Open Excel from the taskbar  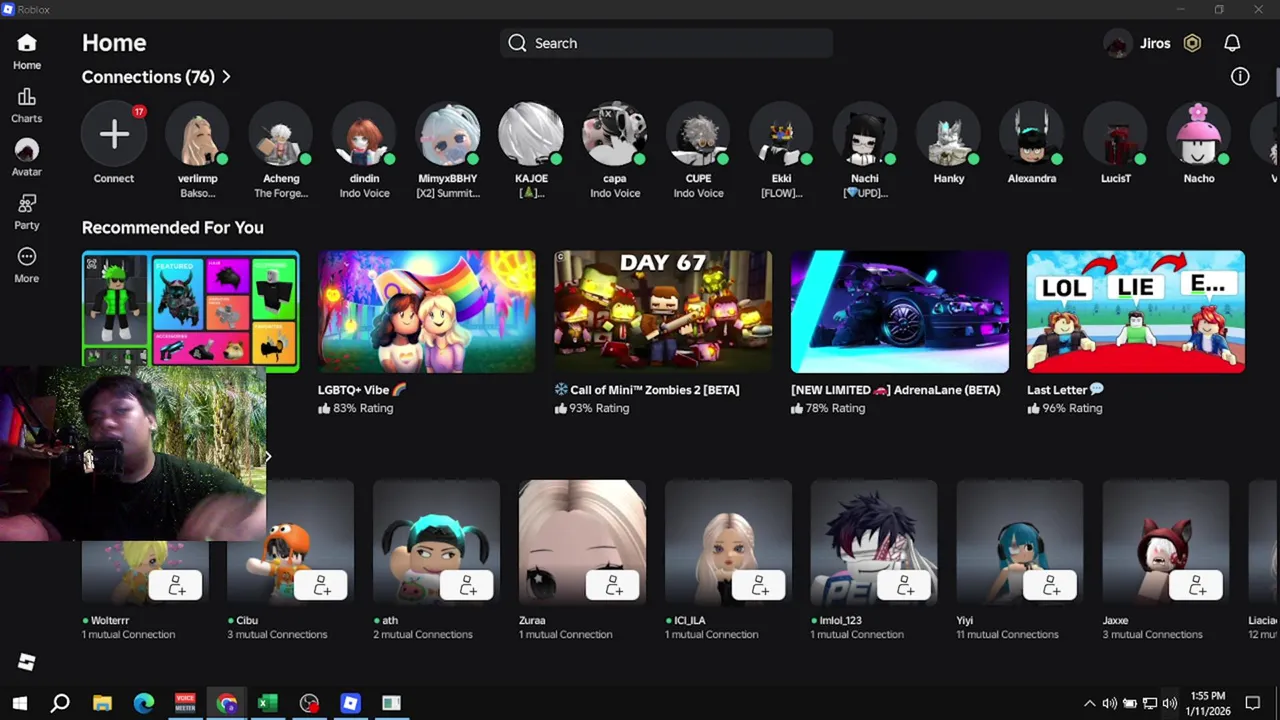coord(267,703)
